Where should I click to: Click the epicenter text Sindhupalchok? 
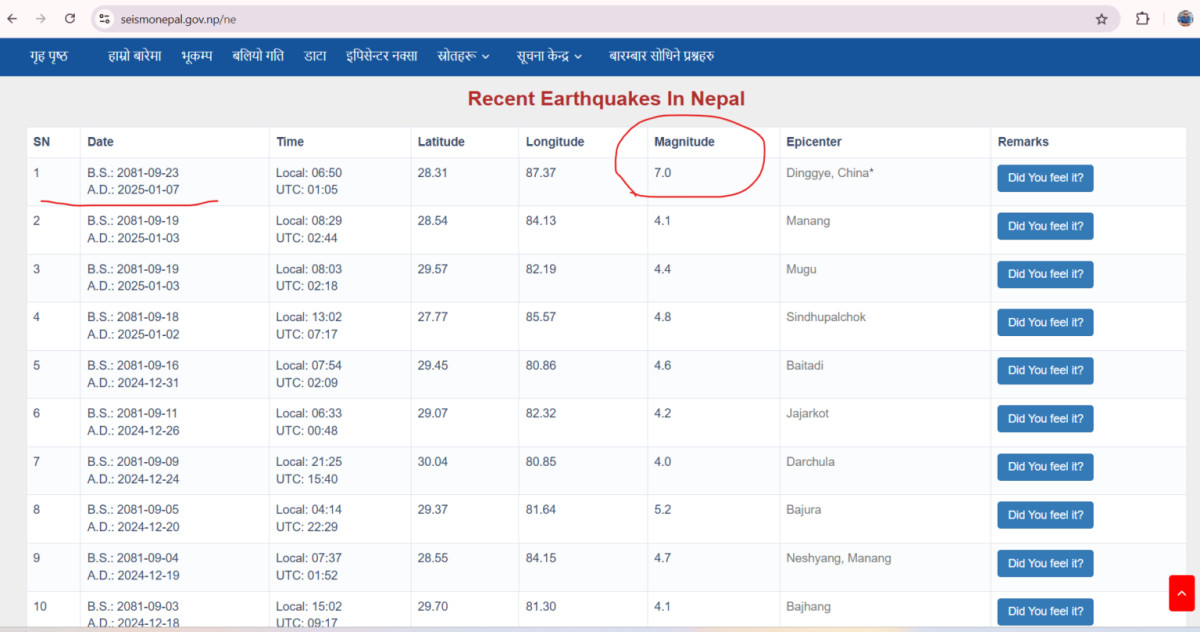point(826,317)
